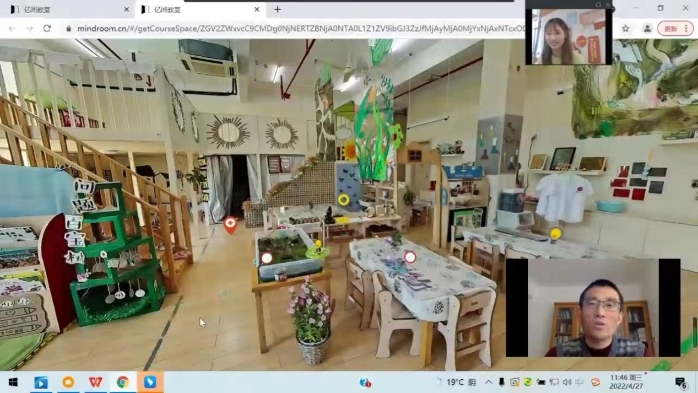Screen dimensions: 698x393
Task: Click the yellow hotspot near the white shirt table
Action: pos(555,234)
